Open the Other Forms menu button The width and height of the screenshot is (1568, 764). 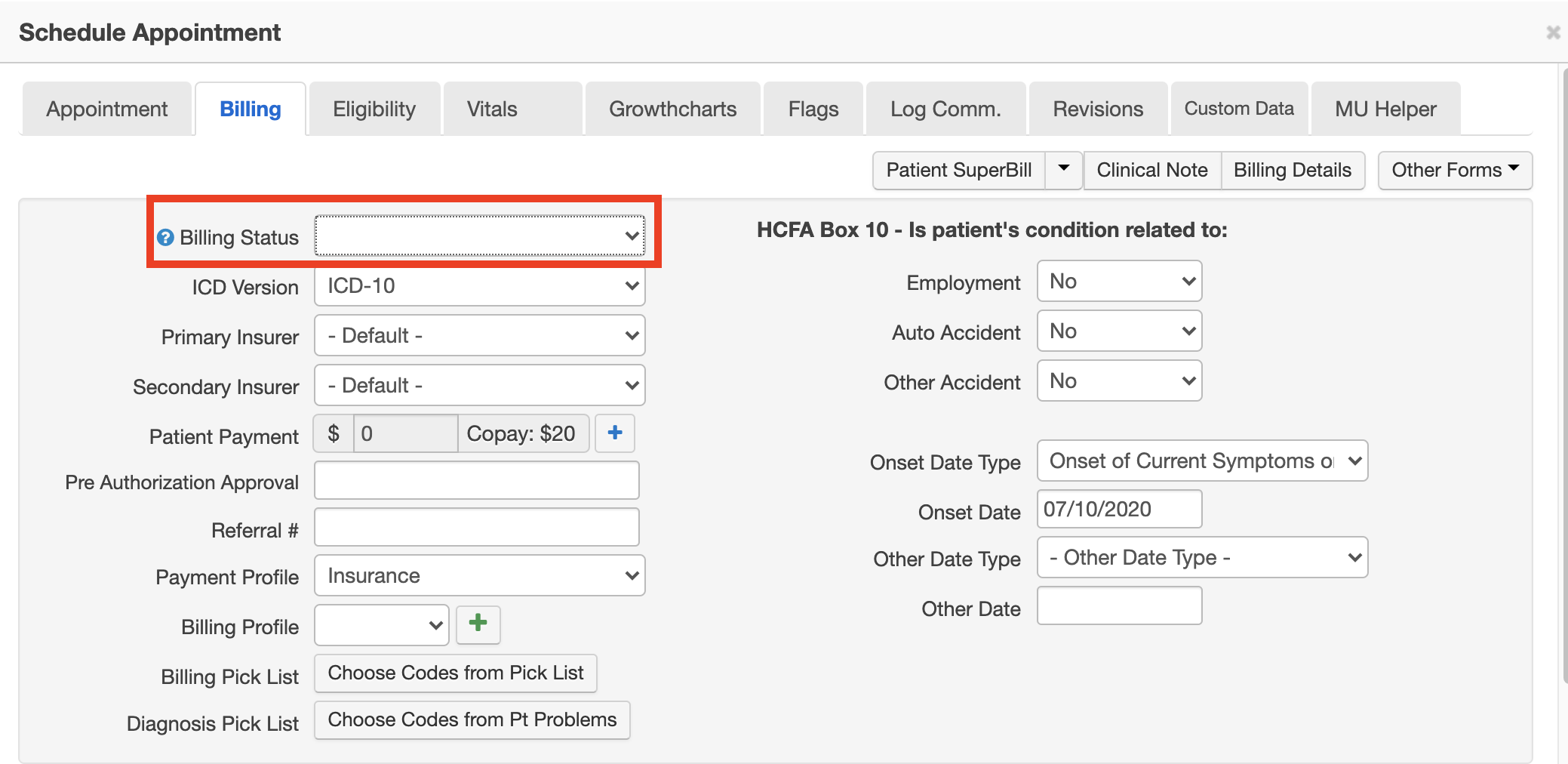[1455, 170]
